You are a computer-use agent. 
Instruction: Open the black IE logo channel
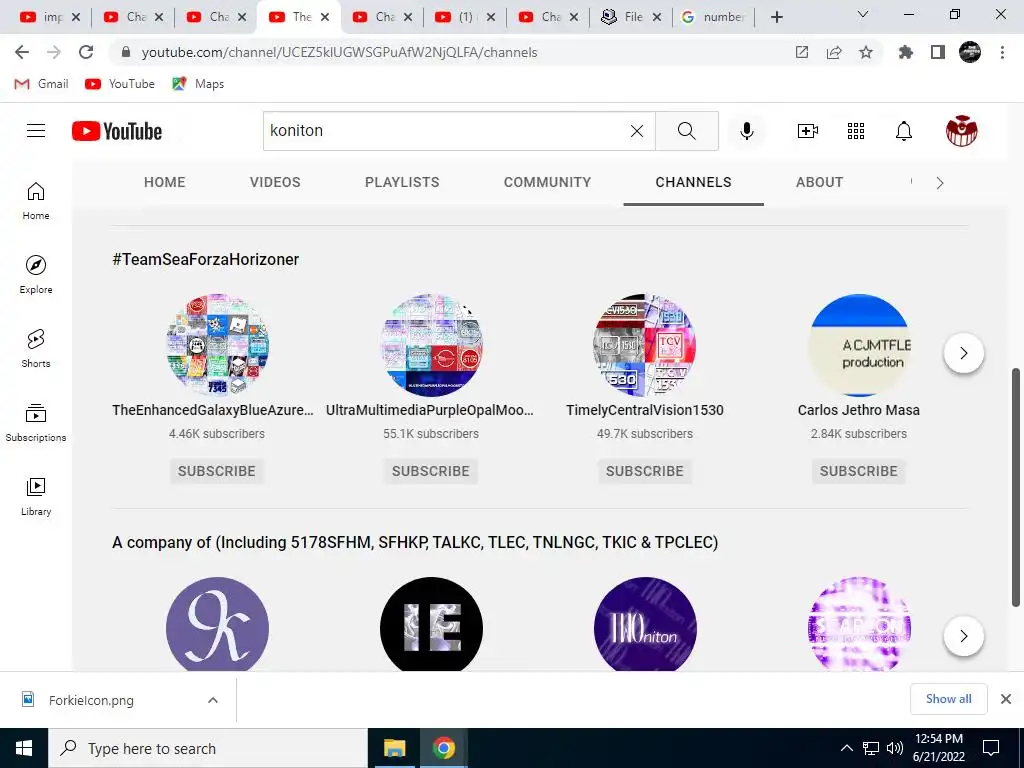click(431, 624)
